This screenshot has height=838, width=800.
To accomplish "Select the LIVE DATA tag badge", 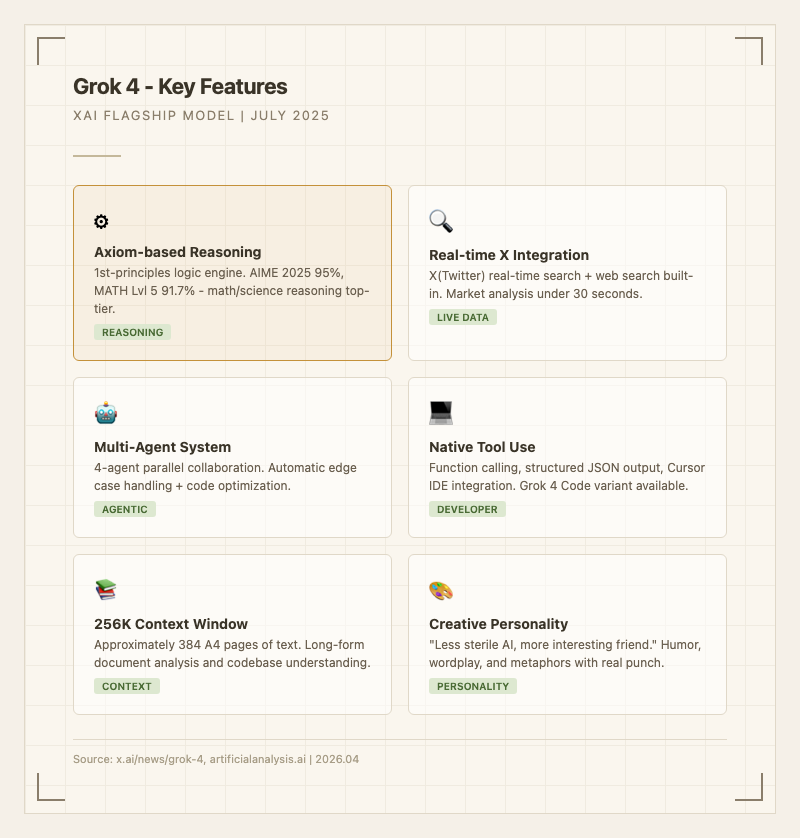I will [x=462, y=317].
